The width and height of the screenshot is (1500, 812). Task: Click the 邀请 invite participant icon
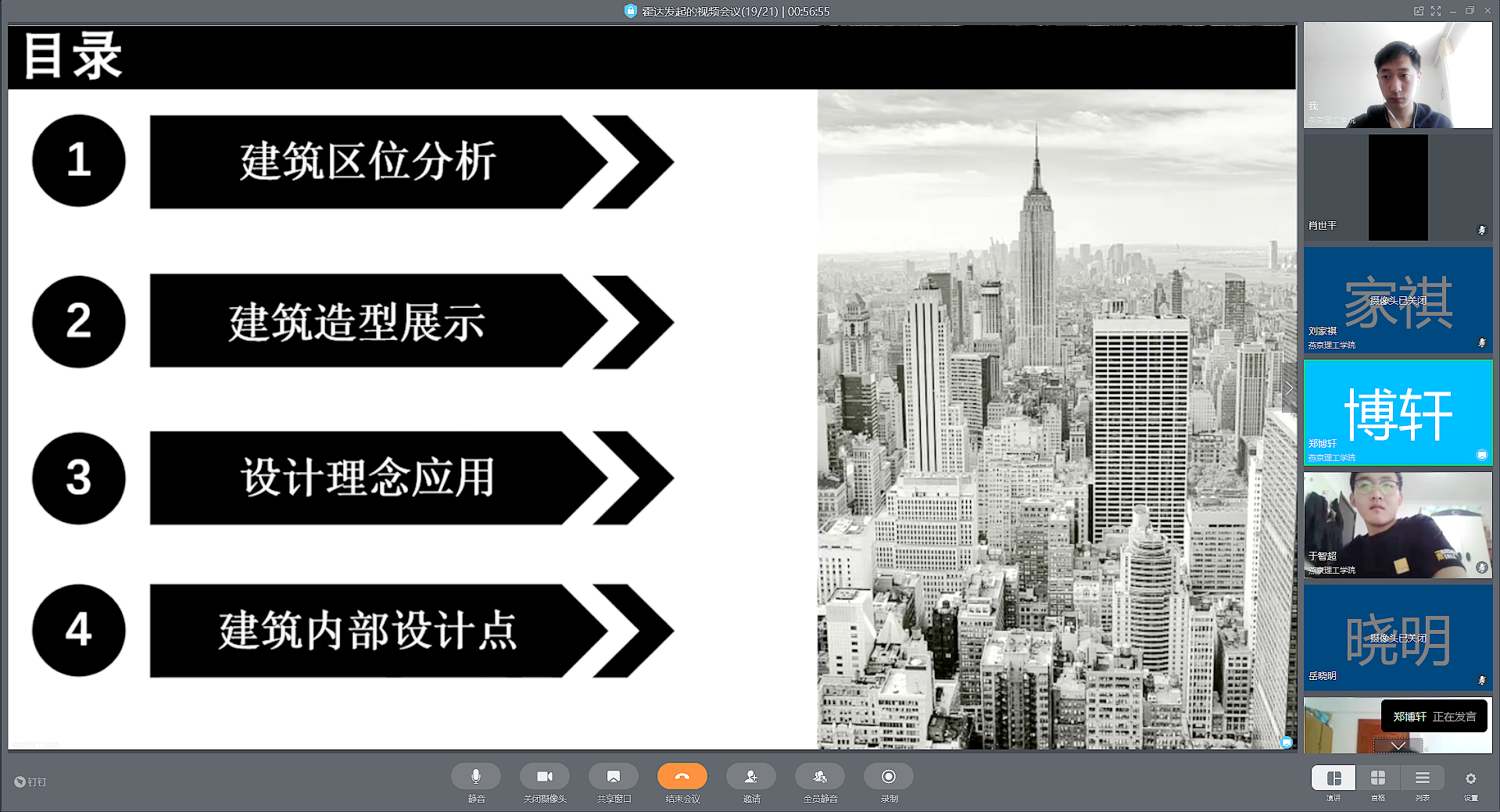[750, 777]
